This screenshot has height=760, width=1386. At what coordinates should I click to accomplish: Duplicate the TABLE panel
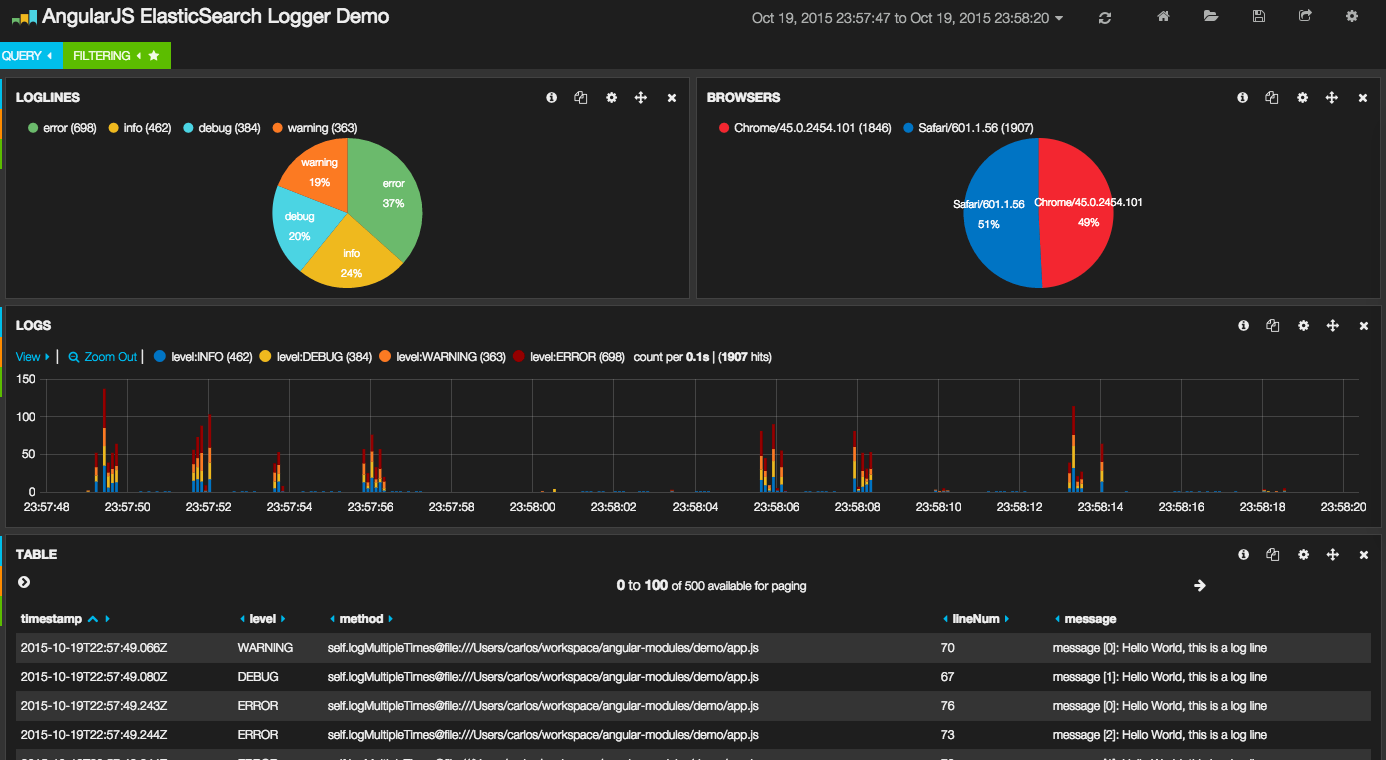pyautogui.click(x=1273, y=555)
